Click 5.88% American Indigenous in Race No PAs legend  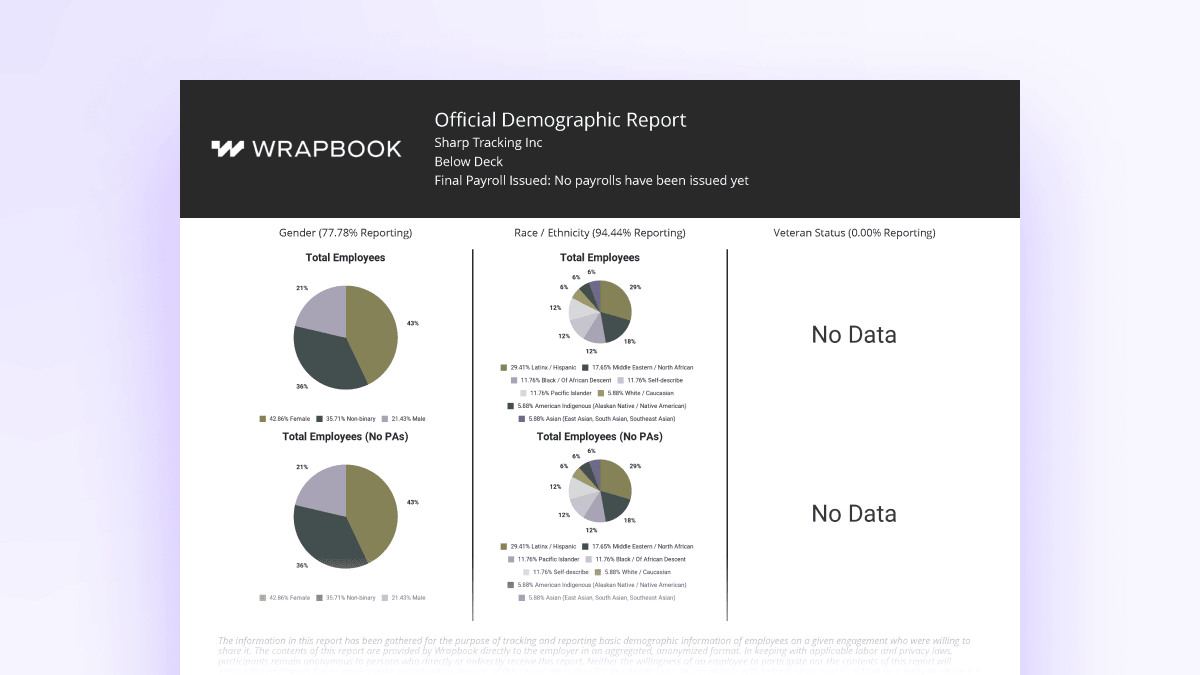click(x=602, y=585)
